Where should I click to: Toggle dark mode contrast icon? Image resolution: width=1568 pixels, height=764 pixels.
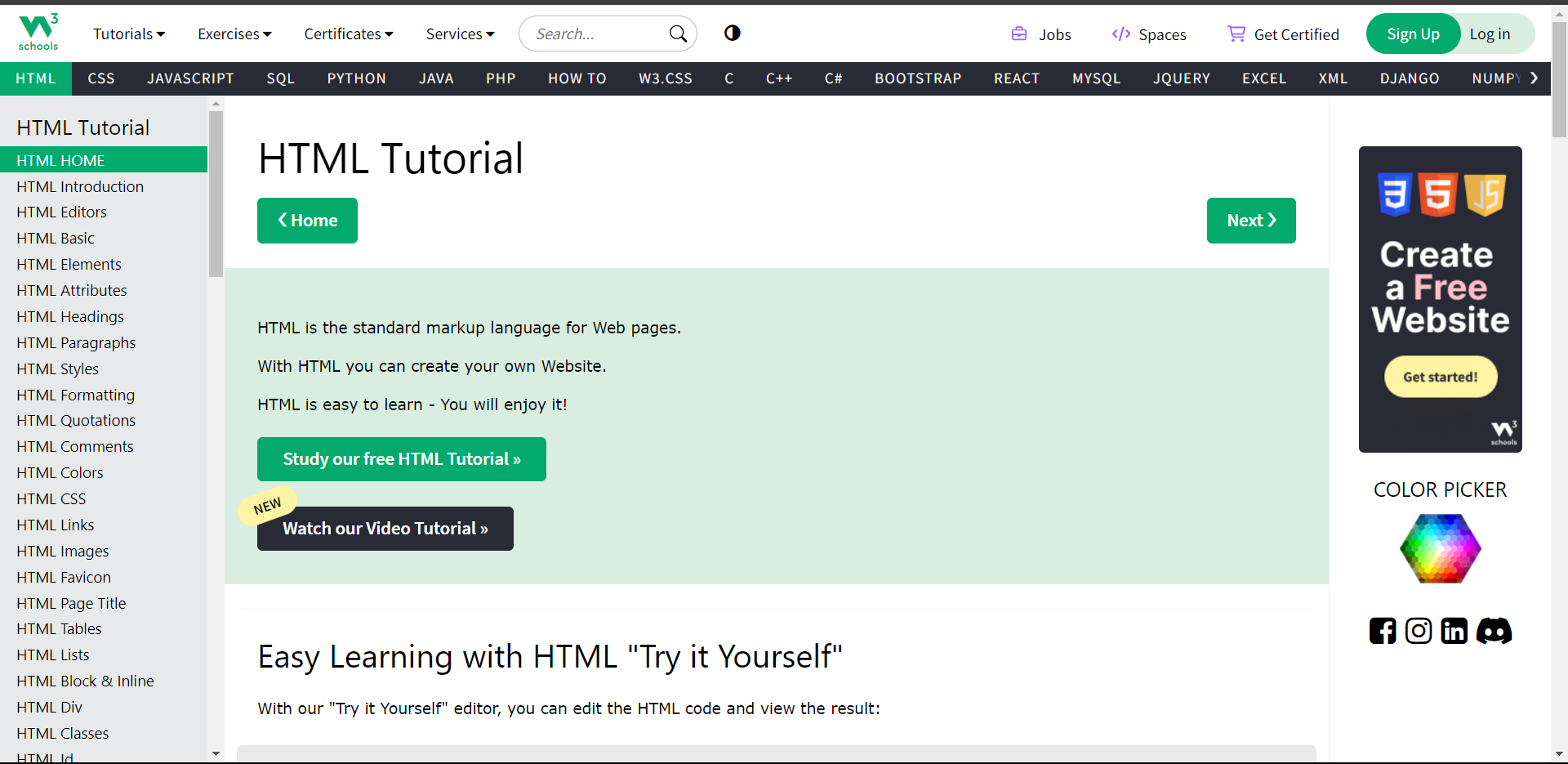[x=732, y=33]
